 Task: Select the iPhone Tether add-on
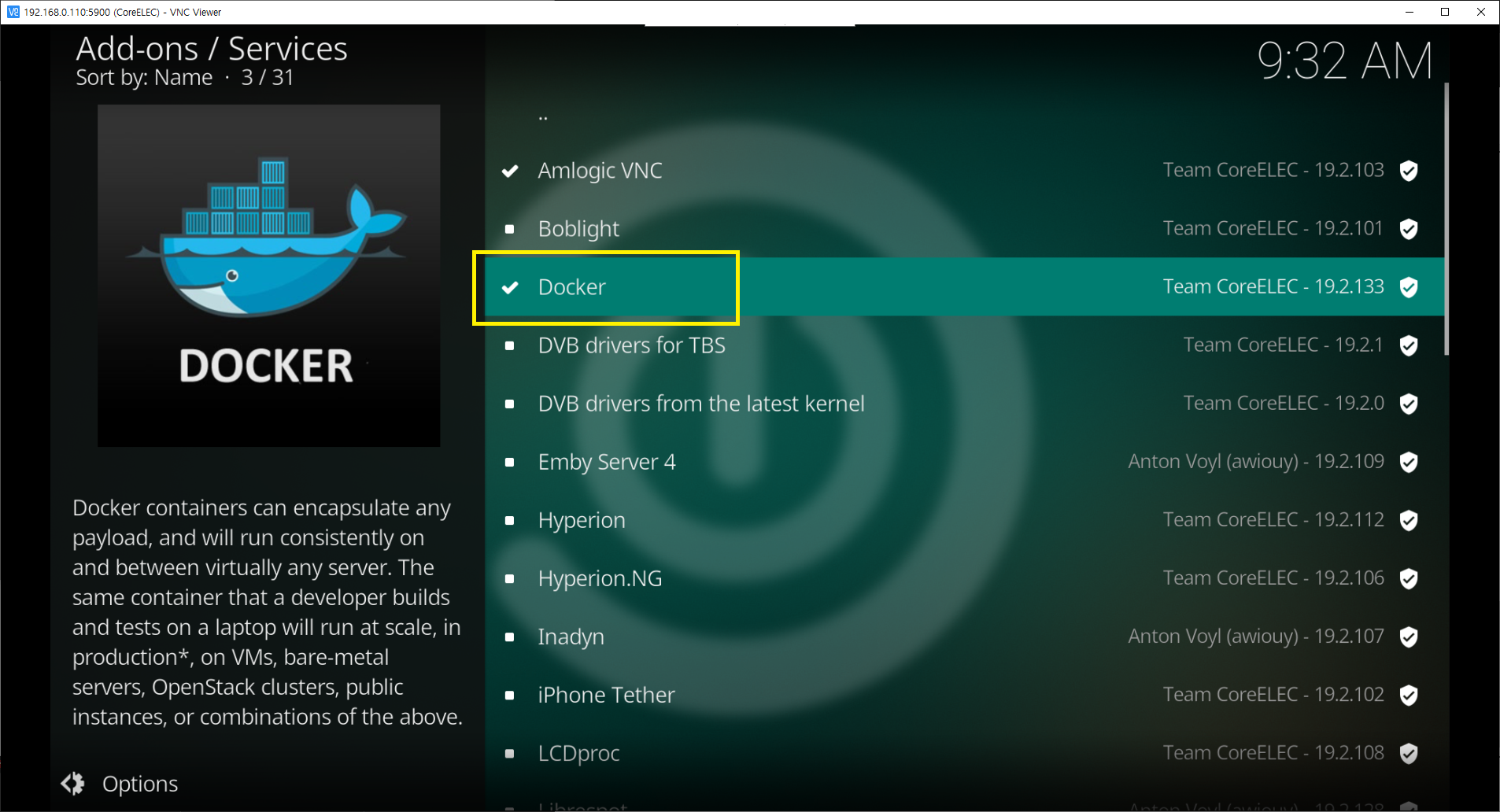pos(965,695)
